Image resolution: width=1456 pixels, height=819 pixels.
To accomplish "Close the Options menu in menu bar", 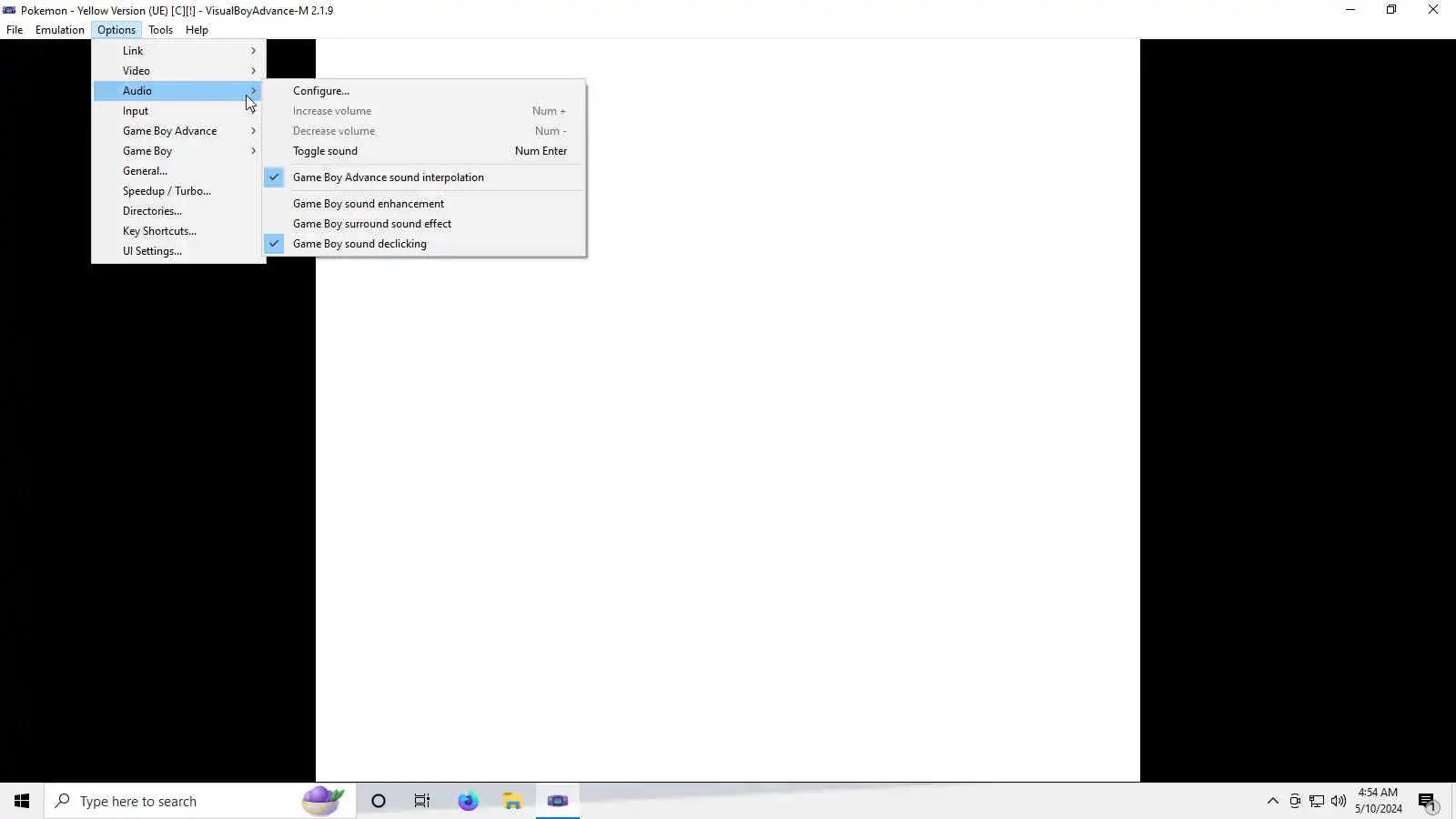I will [x=116, y=30].
